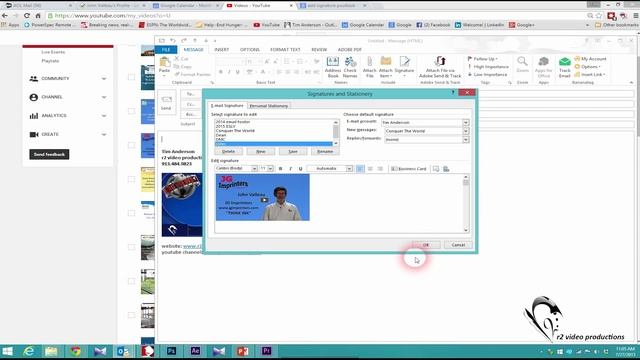Switch to the Personal Stationery tab
The height and width of the screenshot is (360, 640).
[269, 106]
